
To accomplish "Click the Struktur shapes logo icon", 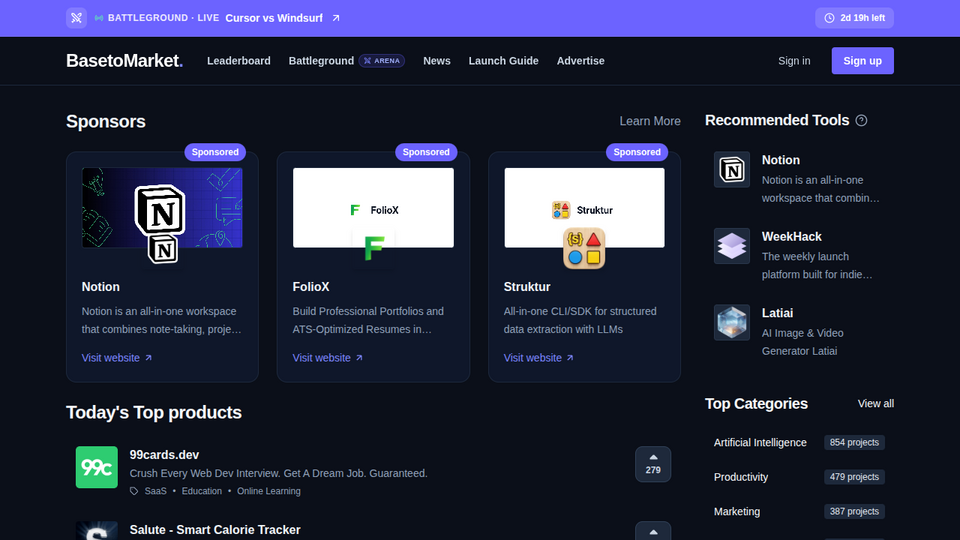I will coord(584,249).
